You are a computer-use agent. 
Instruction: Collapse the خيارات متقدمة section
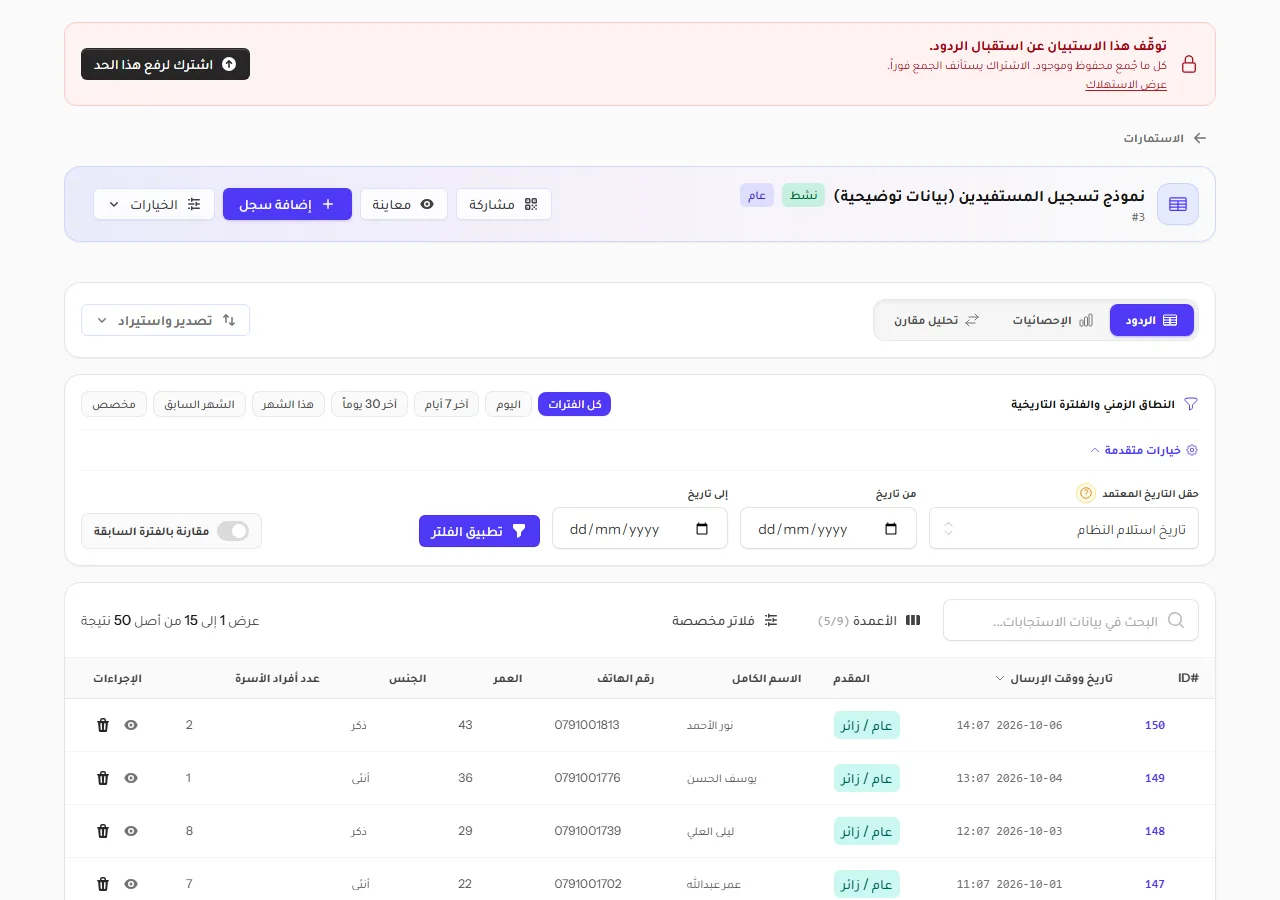pos(1144,450)
